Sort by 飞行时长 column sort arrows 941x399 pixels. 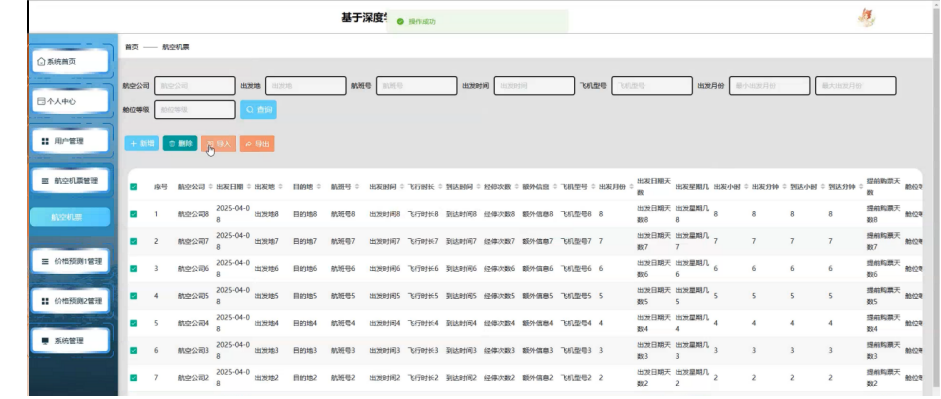(x=440, y=187)
